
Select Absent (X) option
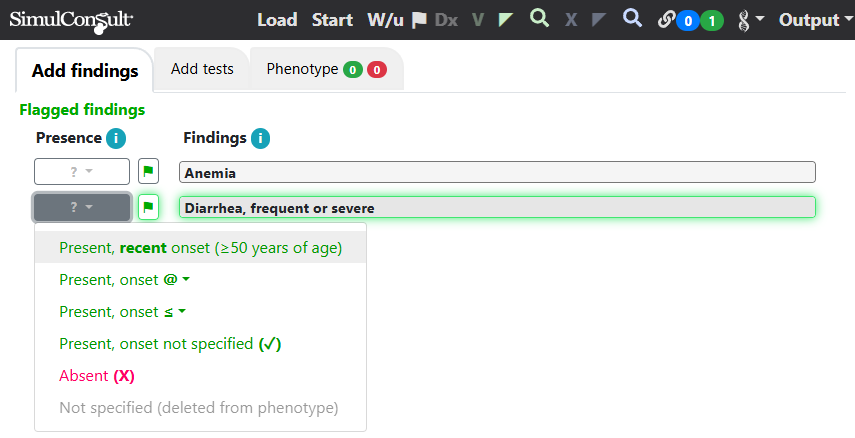(x=97, y=376)
